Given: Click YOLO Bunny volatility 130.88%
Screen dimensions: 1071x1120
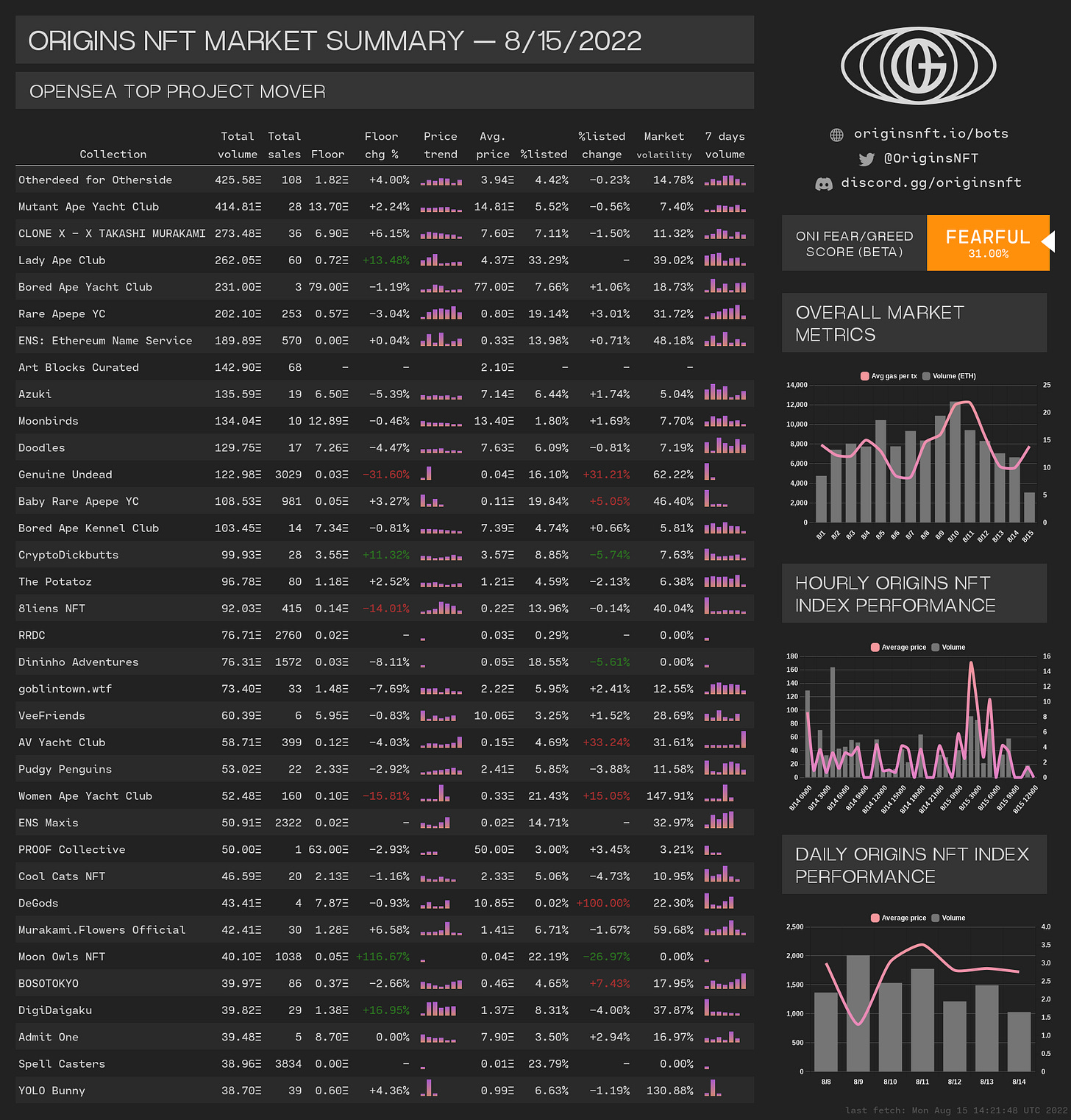Looking at the screenshot, I should click(x=670, y=1091).
